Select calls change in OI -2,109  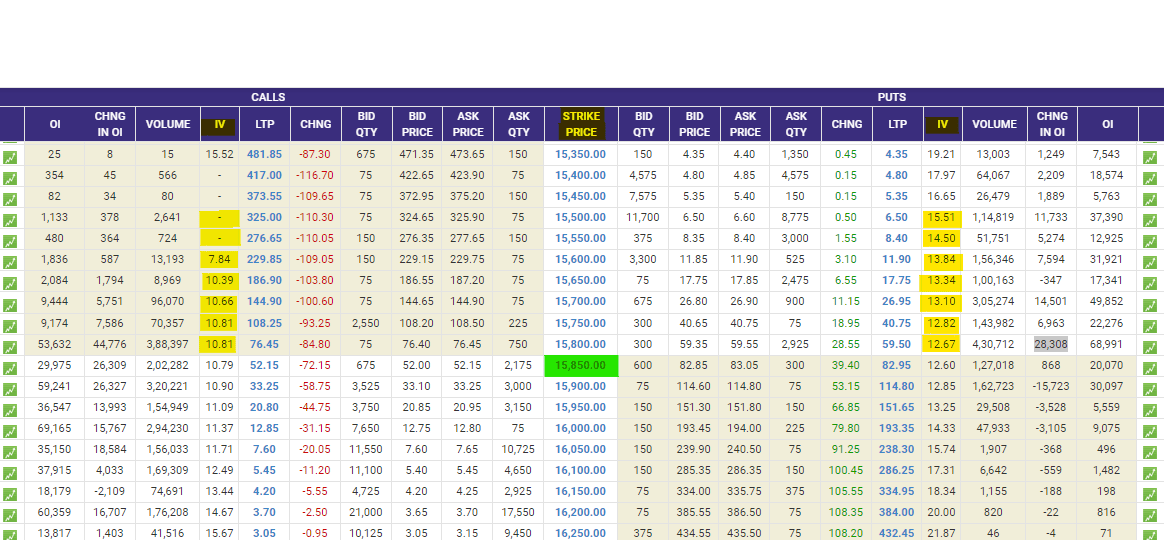click(x=110, y=492)
